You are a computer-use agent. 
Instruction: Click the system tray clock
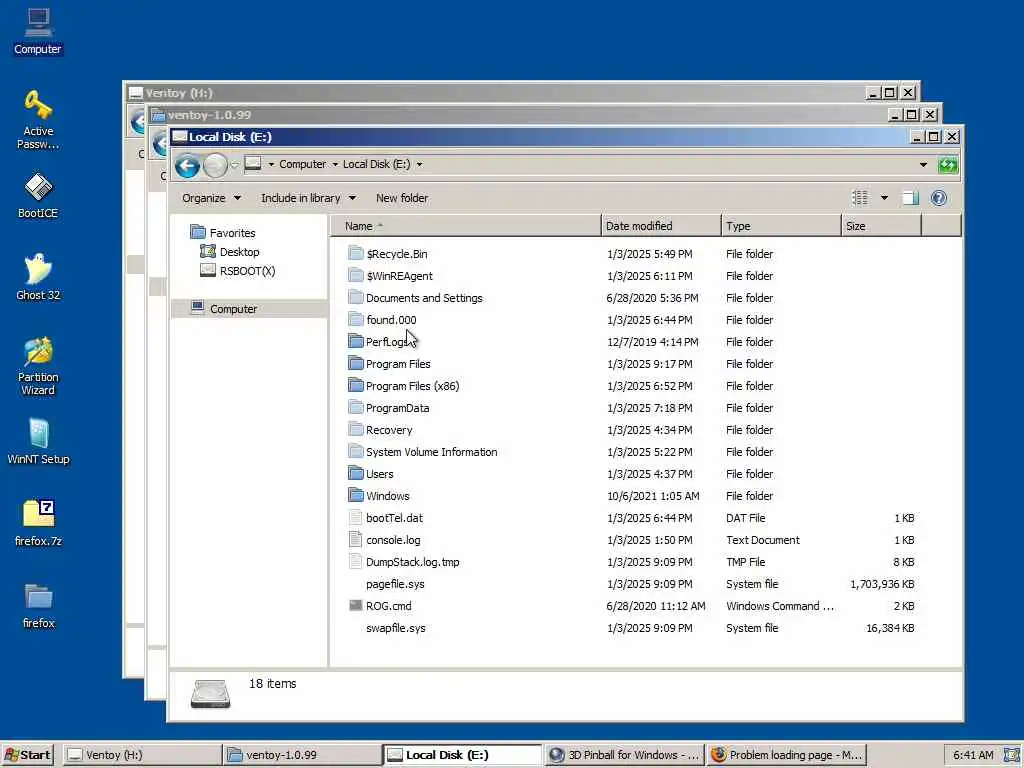click(973, 755)
